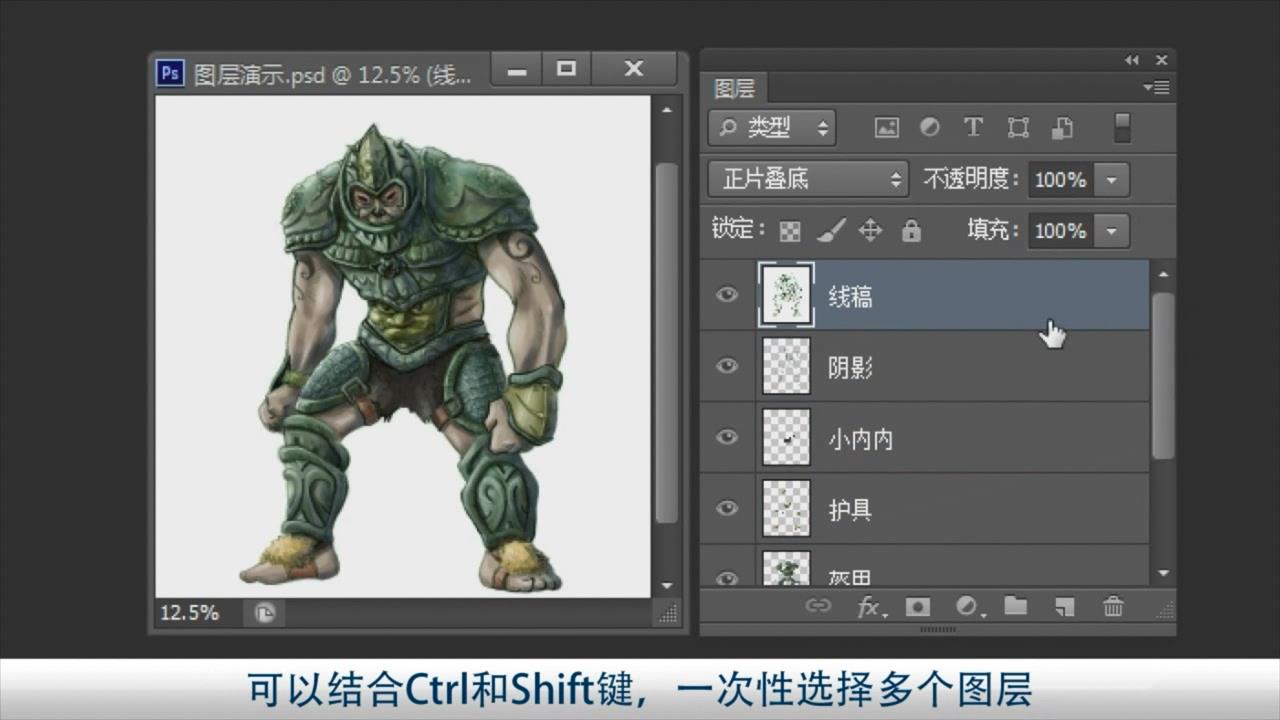Screen dimensions: 1280x720
Task: Click the 小内内 layer thumbnail
Action: tap(786, 437)
